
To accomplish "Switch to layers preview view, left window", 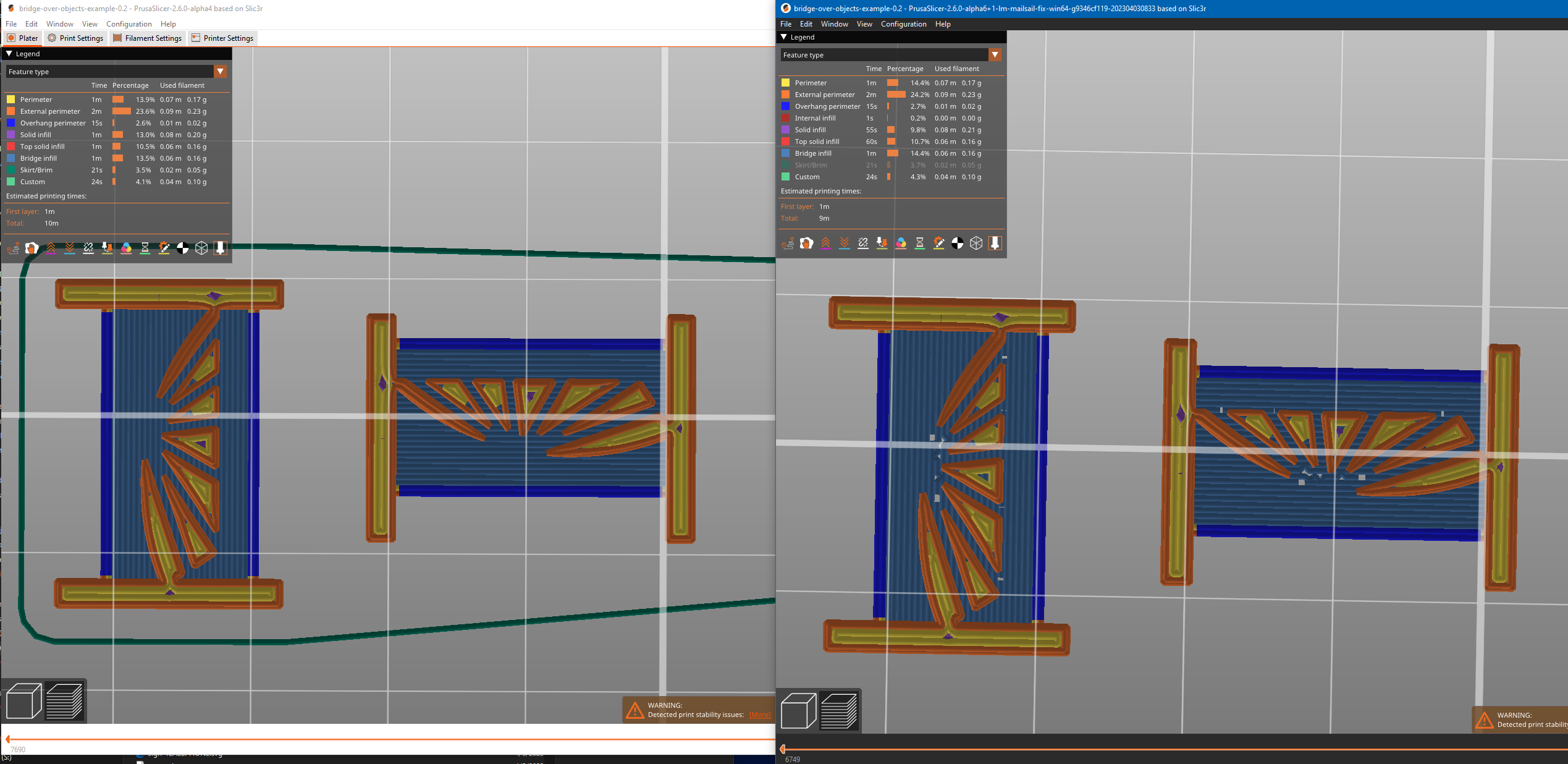I will [x=64, y=701].
